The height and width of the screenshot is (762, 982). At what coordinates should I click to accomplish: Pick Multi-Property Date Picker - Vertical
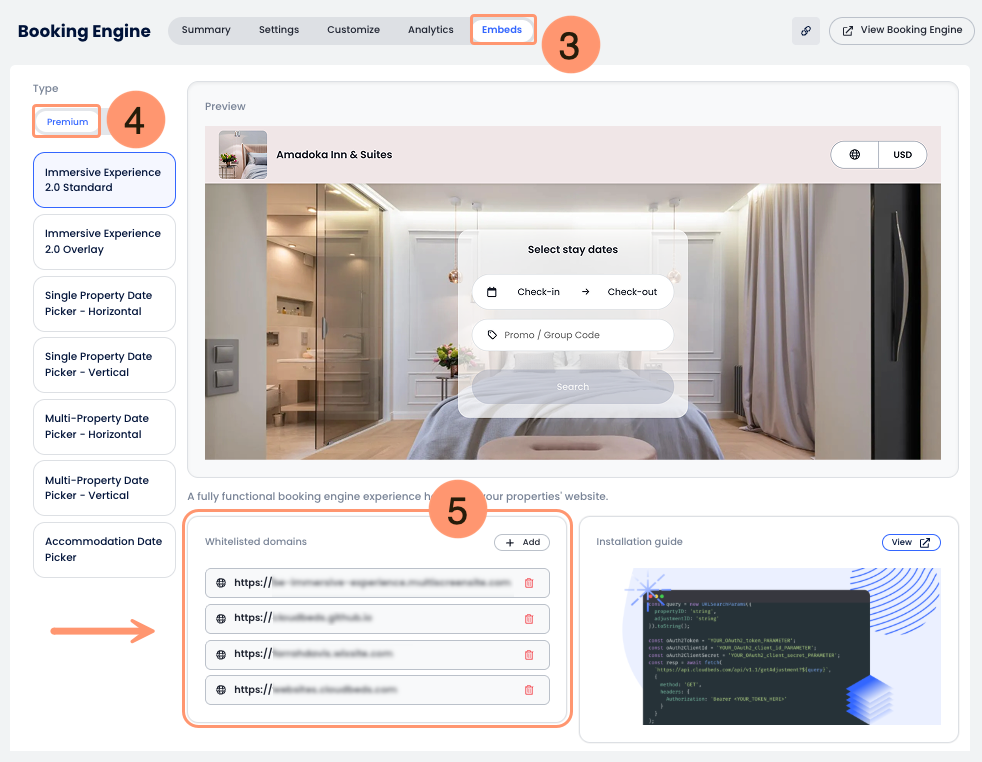(x=104, y=488)
